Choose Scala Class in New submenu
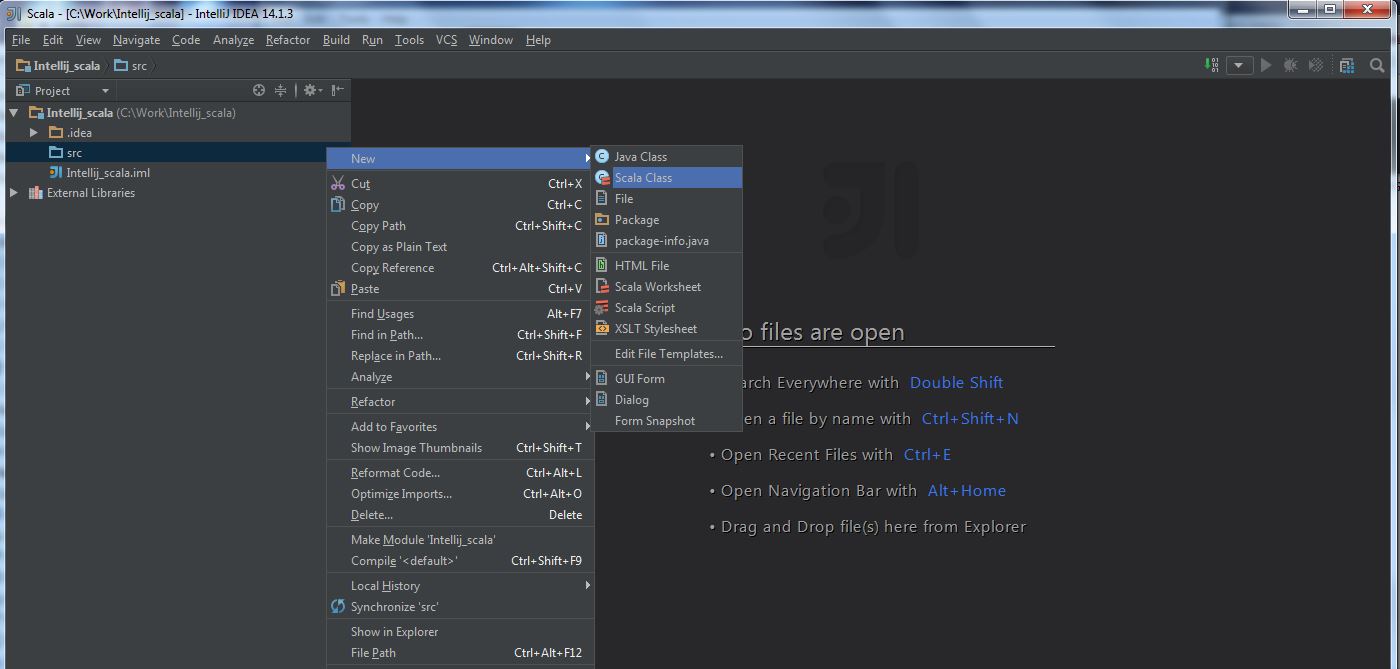Image resolution: width=1400 pixels, height=669 pixels. click(x=666, y=178)
